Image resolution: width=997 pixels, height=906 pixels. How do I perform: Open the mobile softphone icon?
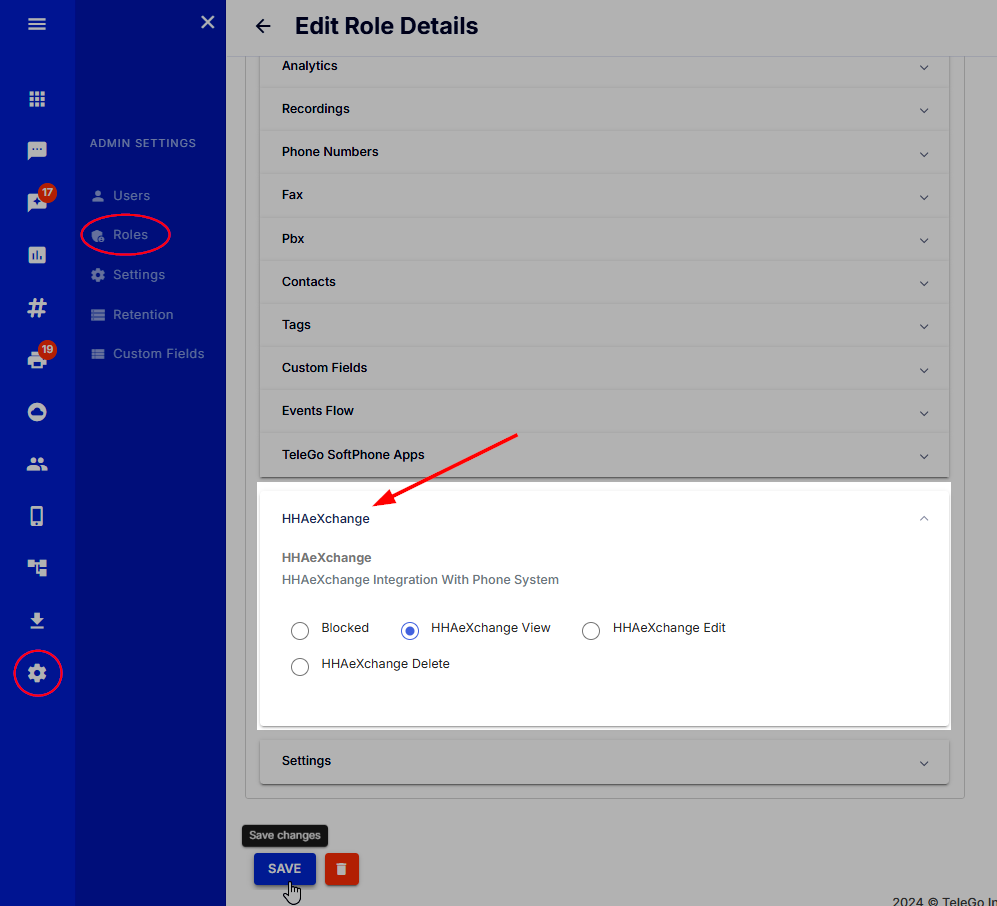[x=37, y=516]
